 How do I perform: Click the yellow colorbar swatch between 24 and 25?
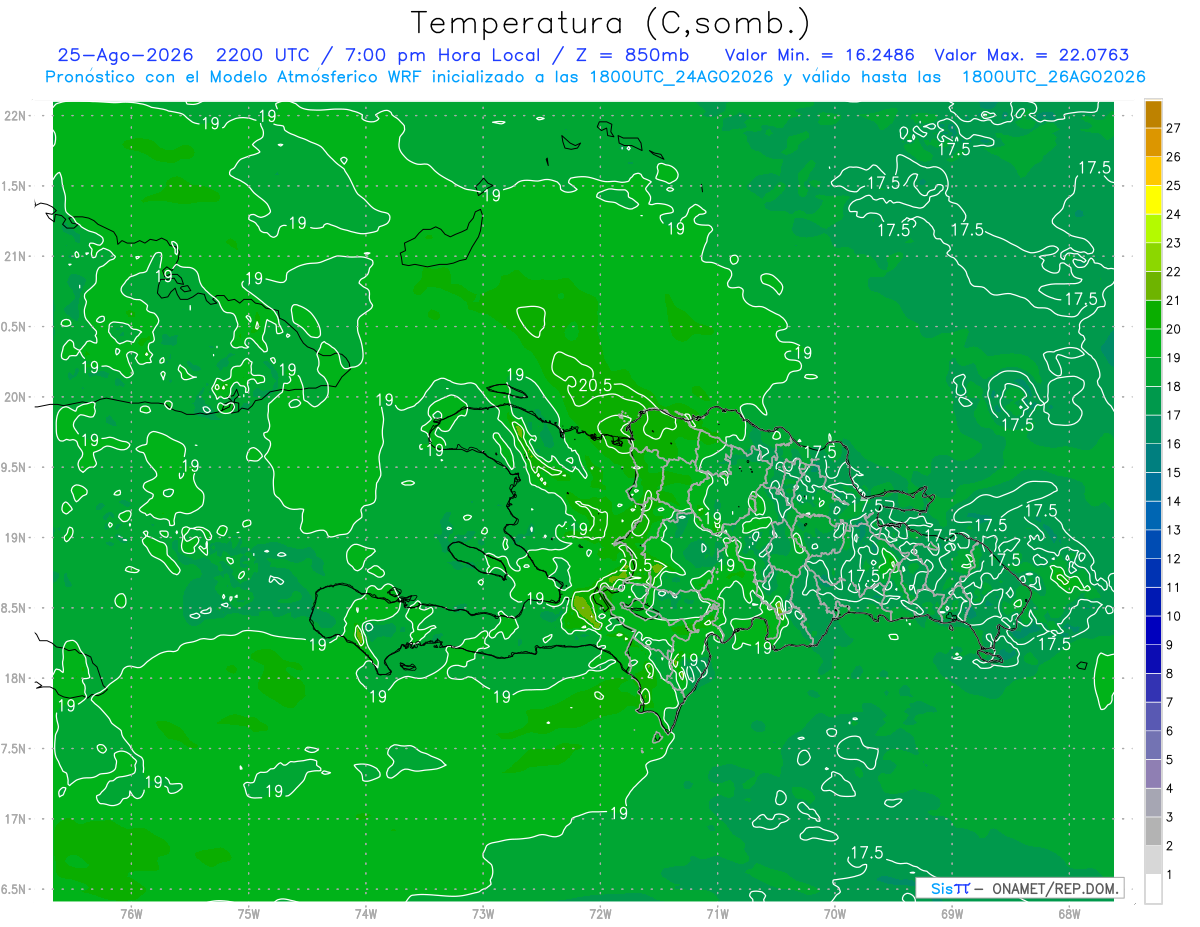click(1153, 200)
